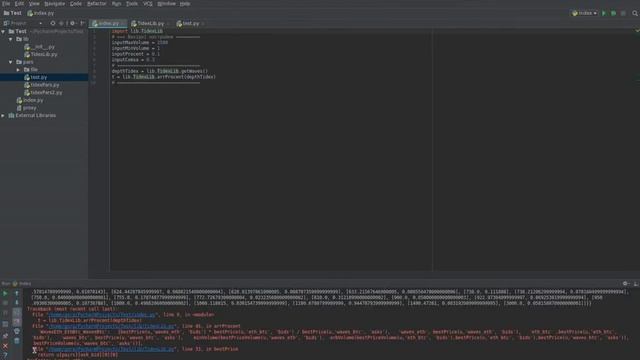
Task: Open Project panel gear settings
Action: pyautogui.click(x=72, y=23)
